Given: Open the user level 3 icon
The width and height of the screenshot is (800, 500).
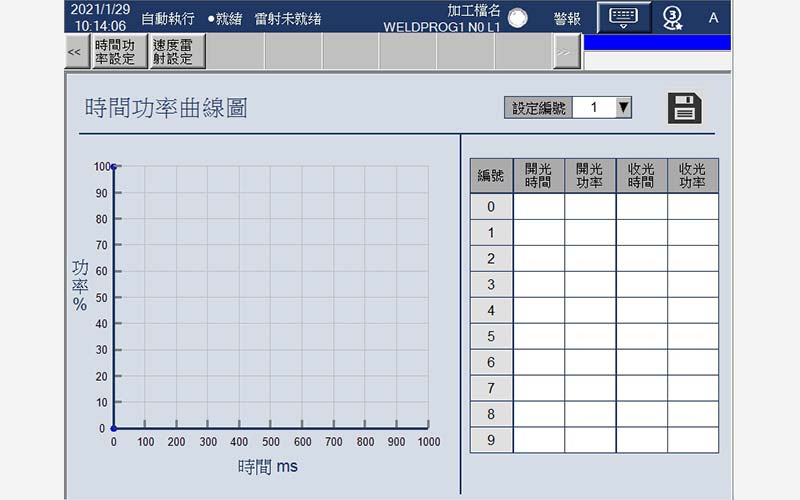Looking at the screenshot, I should click(x=672, y=18).
